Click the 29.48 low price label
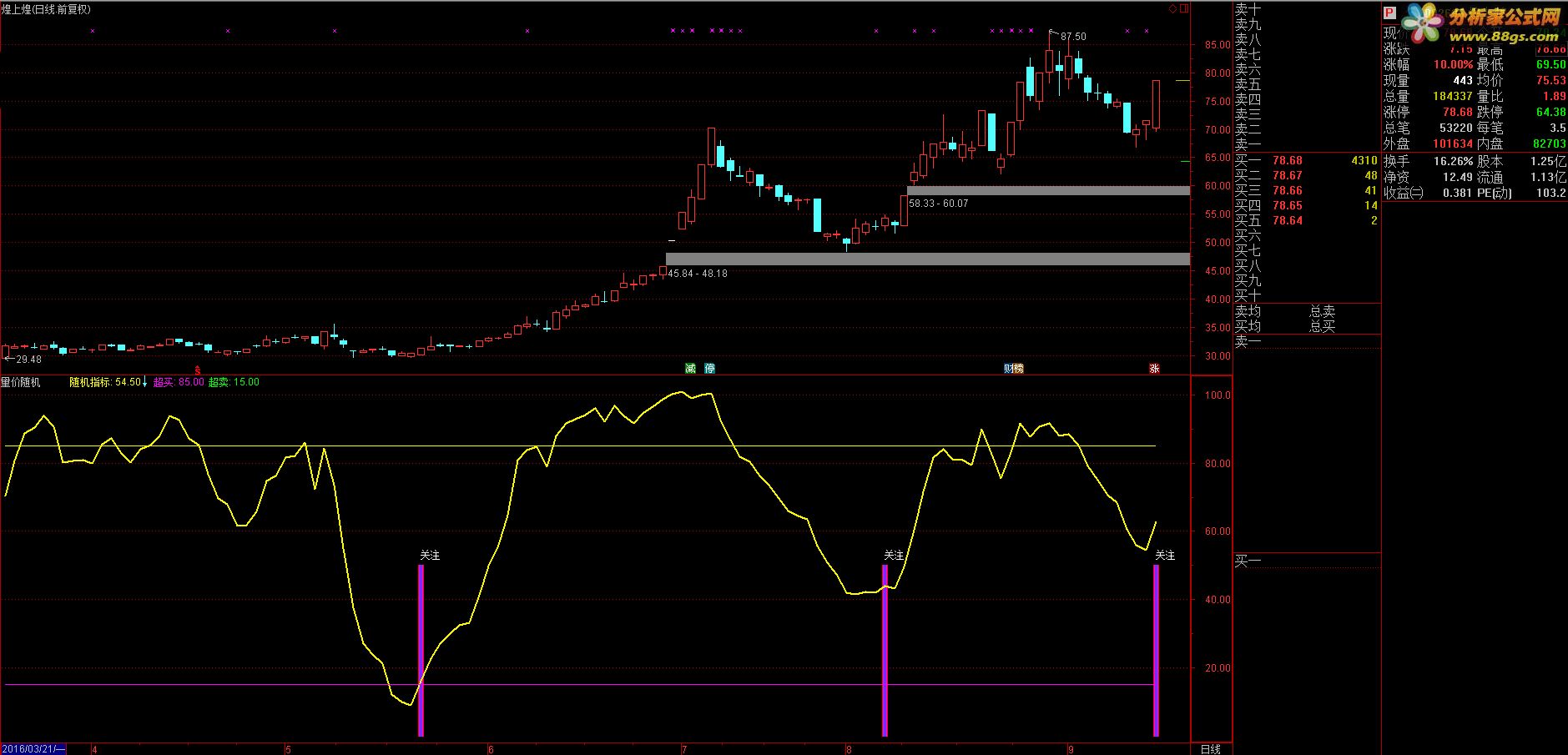This screenshot has height=755, width=1568. [x=28, y=360]
